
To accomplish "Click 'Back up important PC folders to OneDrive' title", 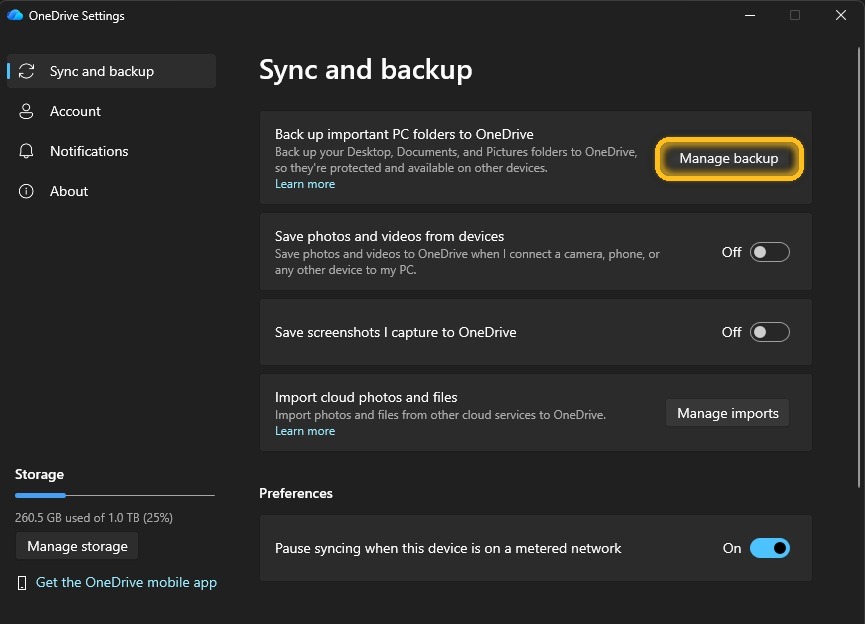I will click(x=404, y=134).
